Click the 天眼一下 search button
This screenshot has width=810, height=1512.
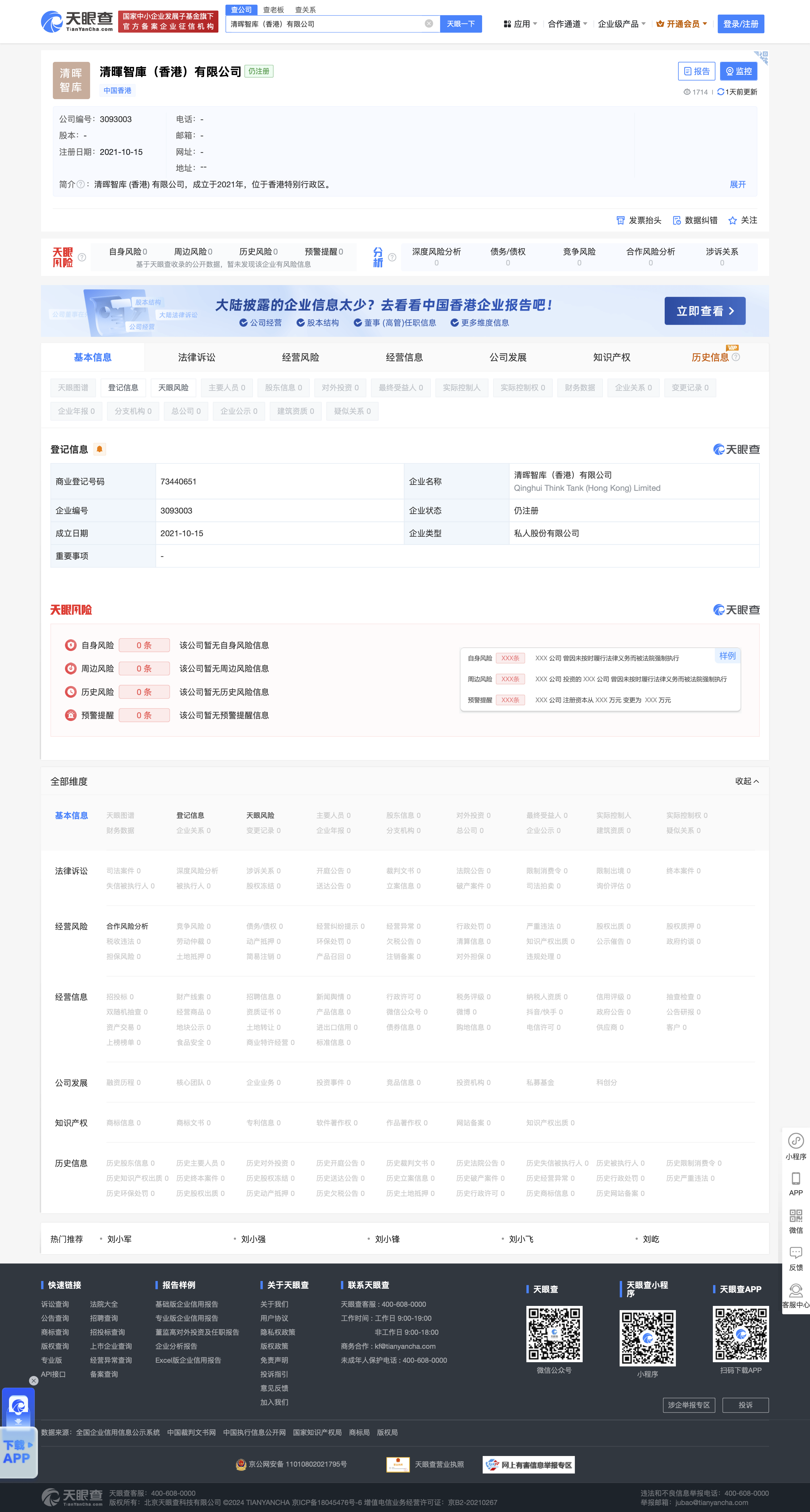(x=461, y=24)
